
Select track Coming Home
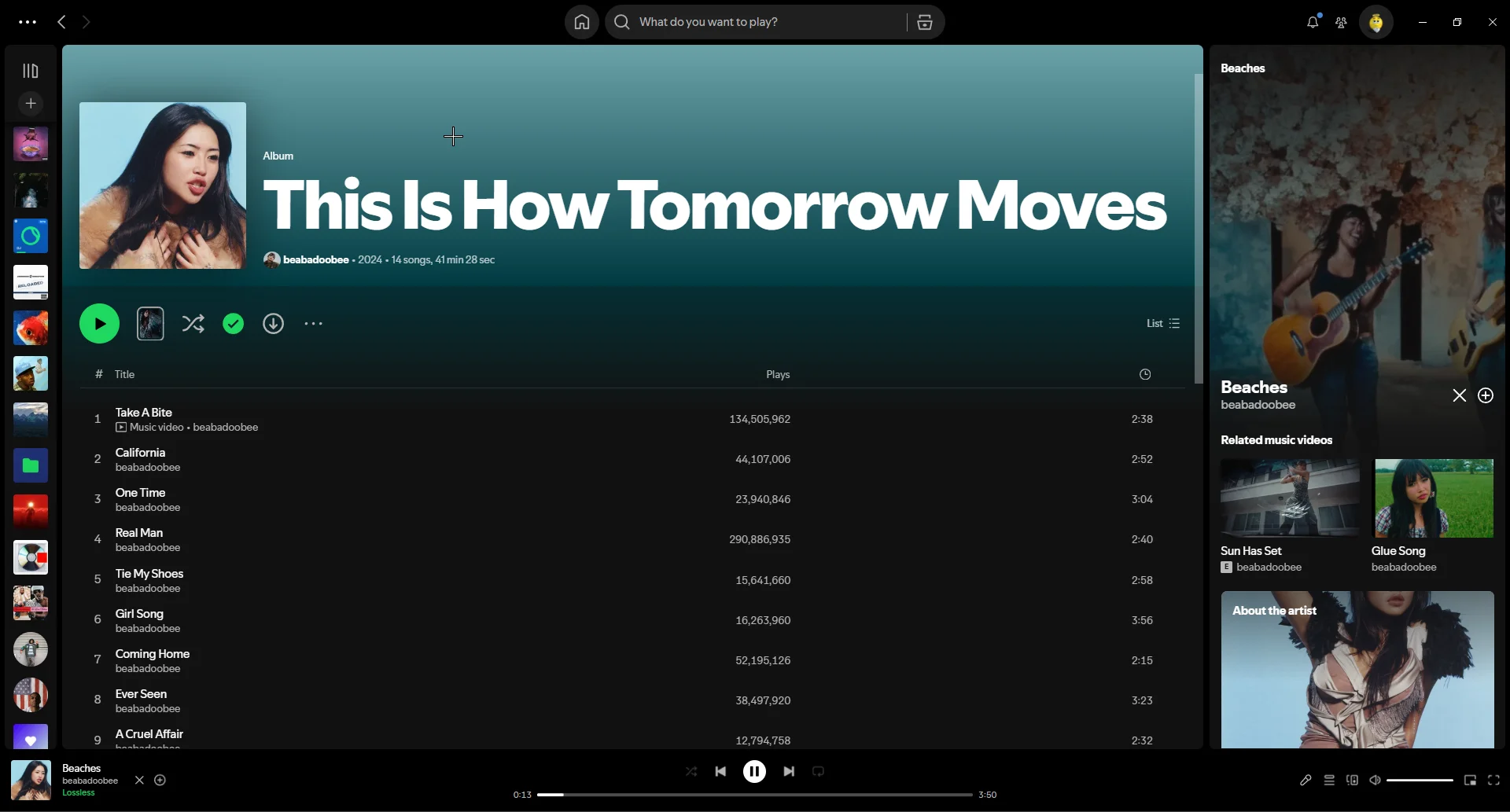point(632,660)
